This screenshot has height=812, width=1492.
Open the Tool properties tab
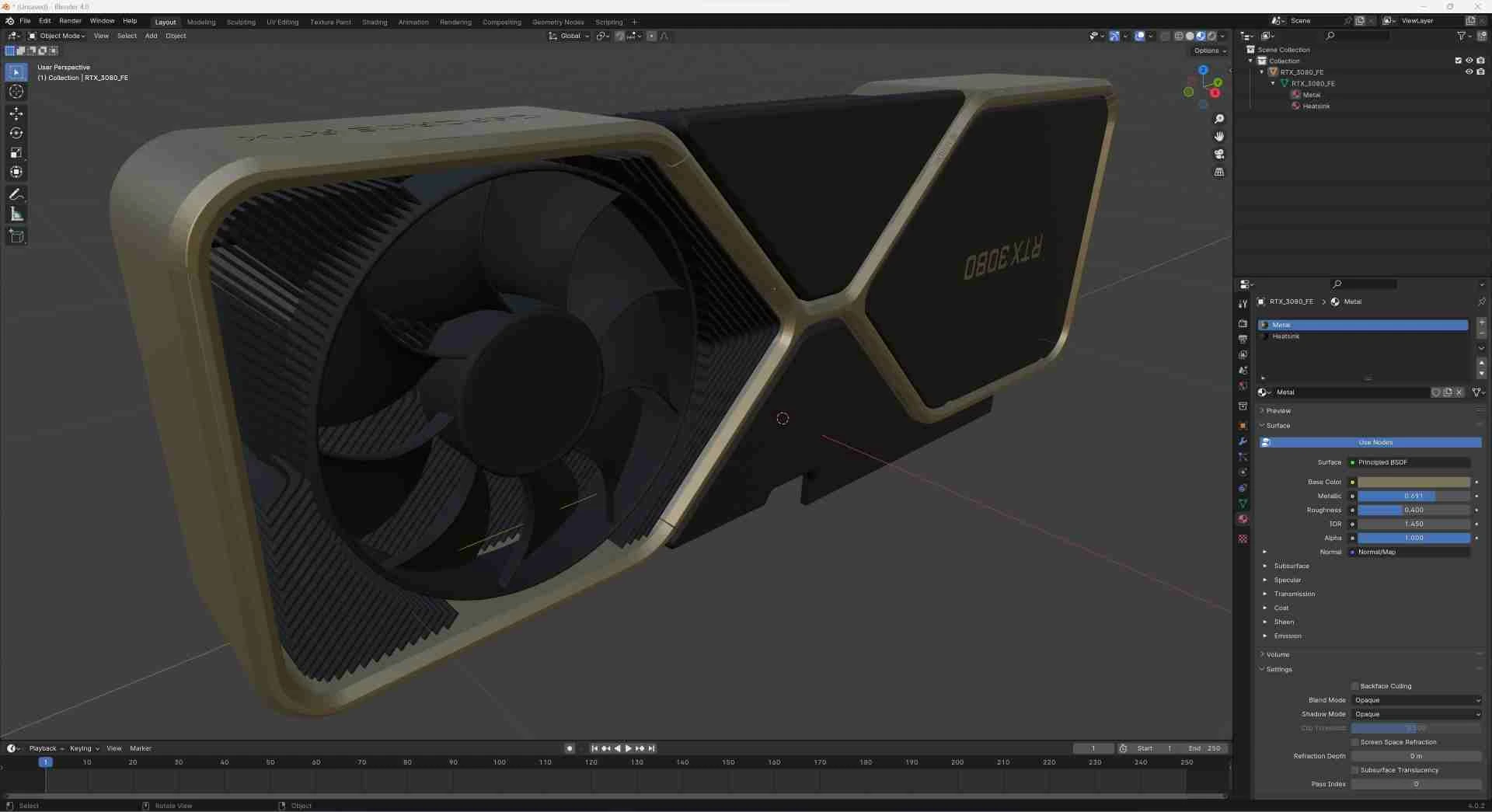(x=1243, y=304)
